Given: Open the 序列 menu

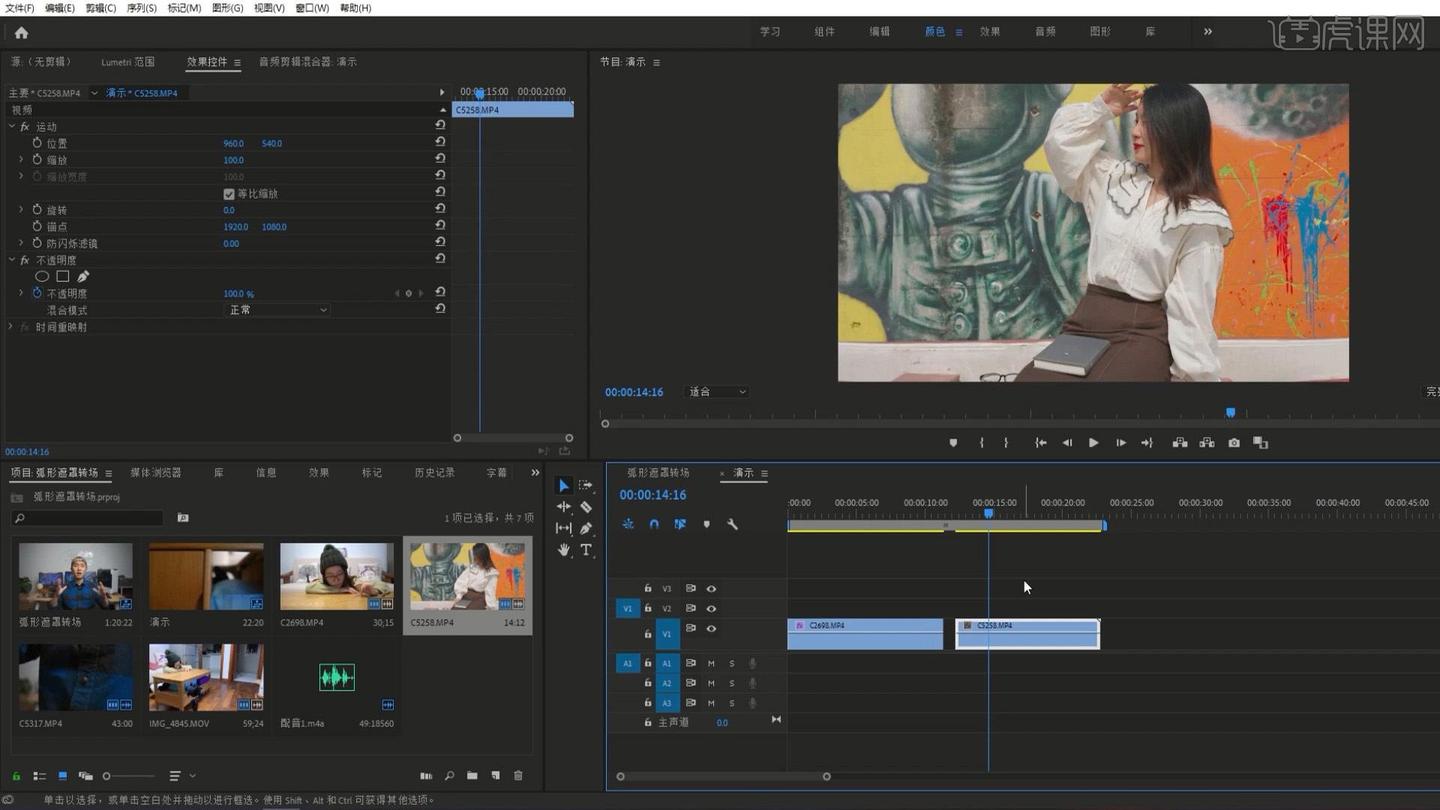Looking at the screenshot, I should pyautogui.click(x=142, y=8).
